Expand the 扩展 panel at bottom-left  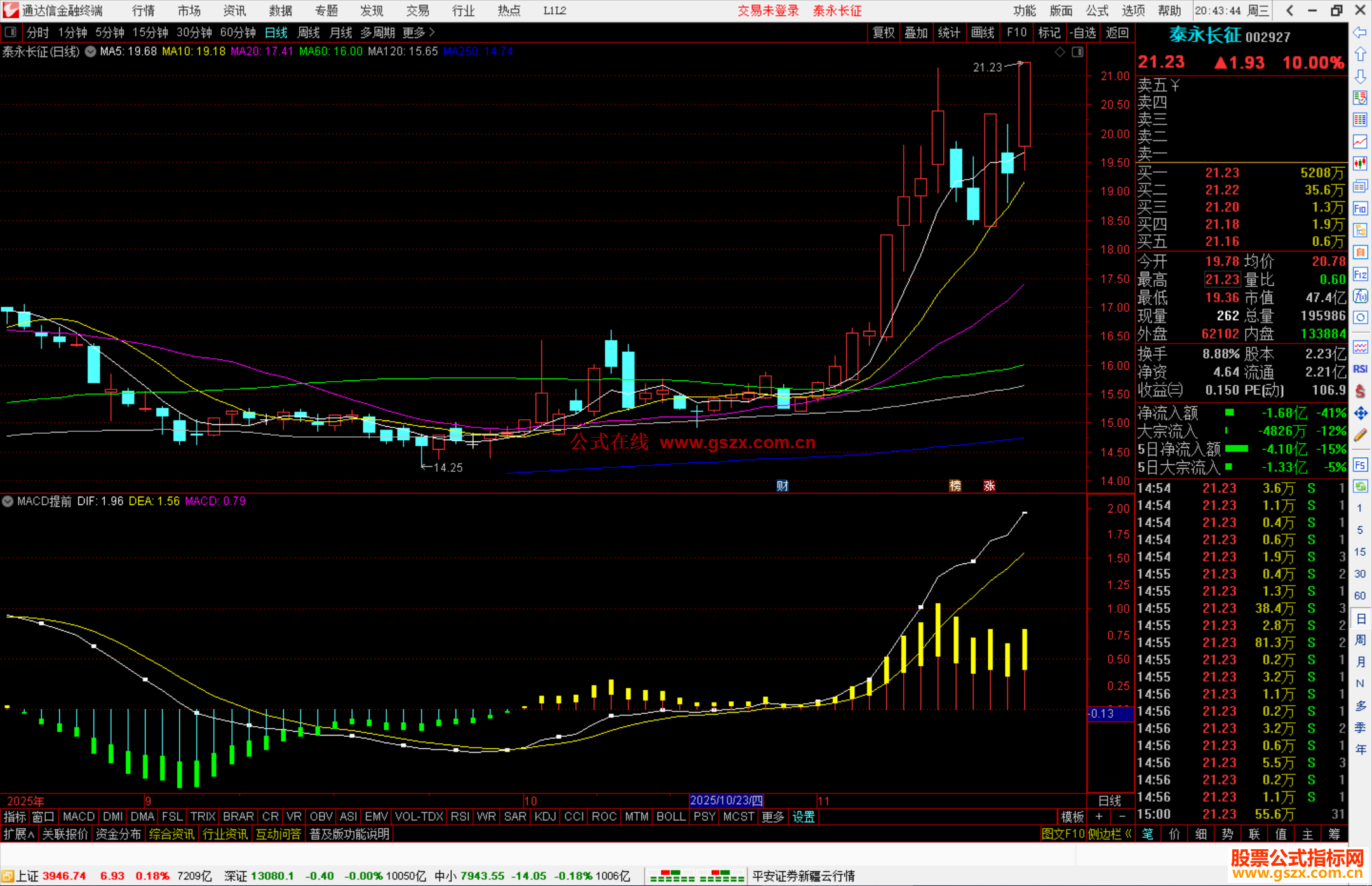click(19, 834)
